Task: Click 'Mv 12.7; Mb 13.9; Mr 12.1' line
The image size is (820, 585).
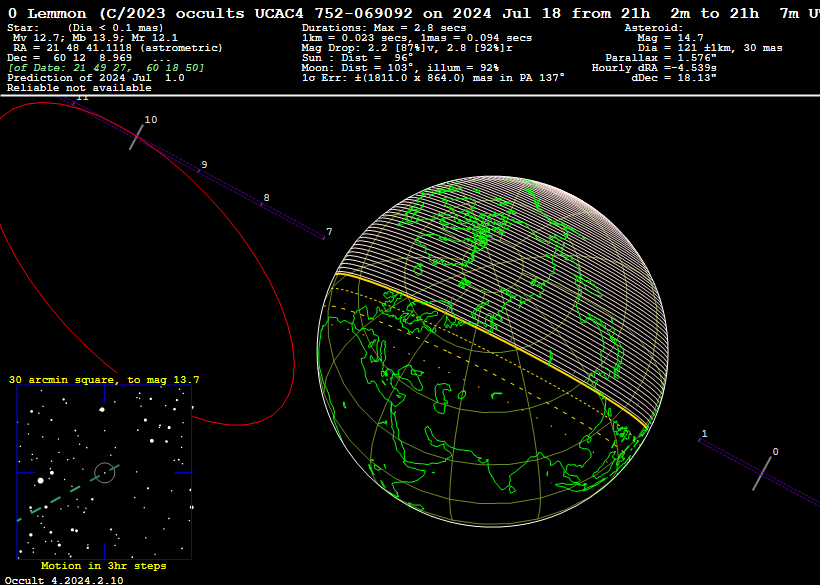Action: (95, 38)
